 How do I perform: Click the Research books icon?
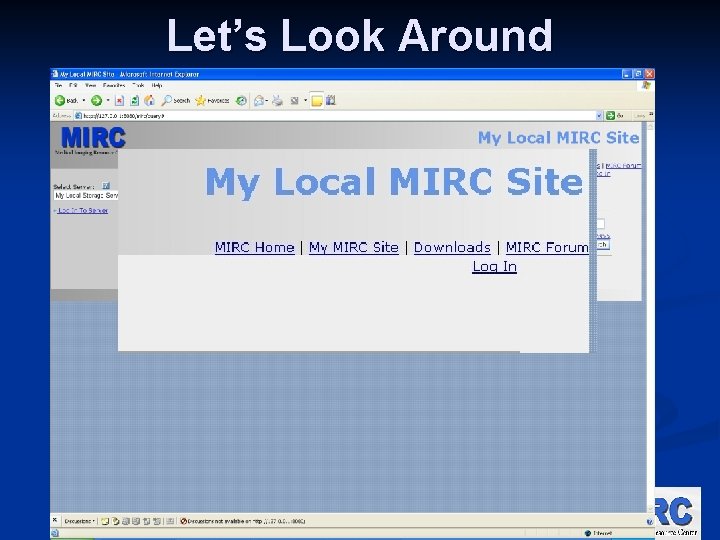click(x=331, y=100)
